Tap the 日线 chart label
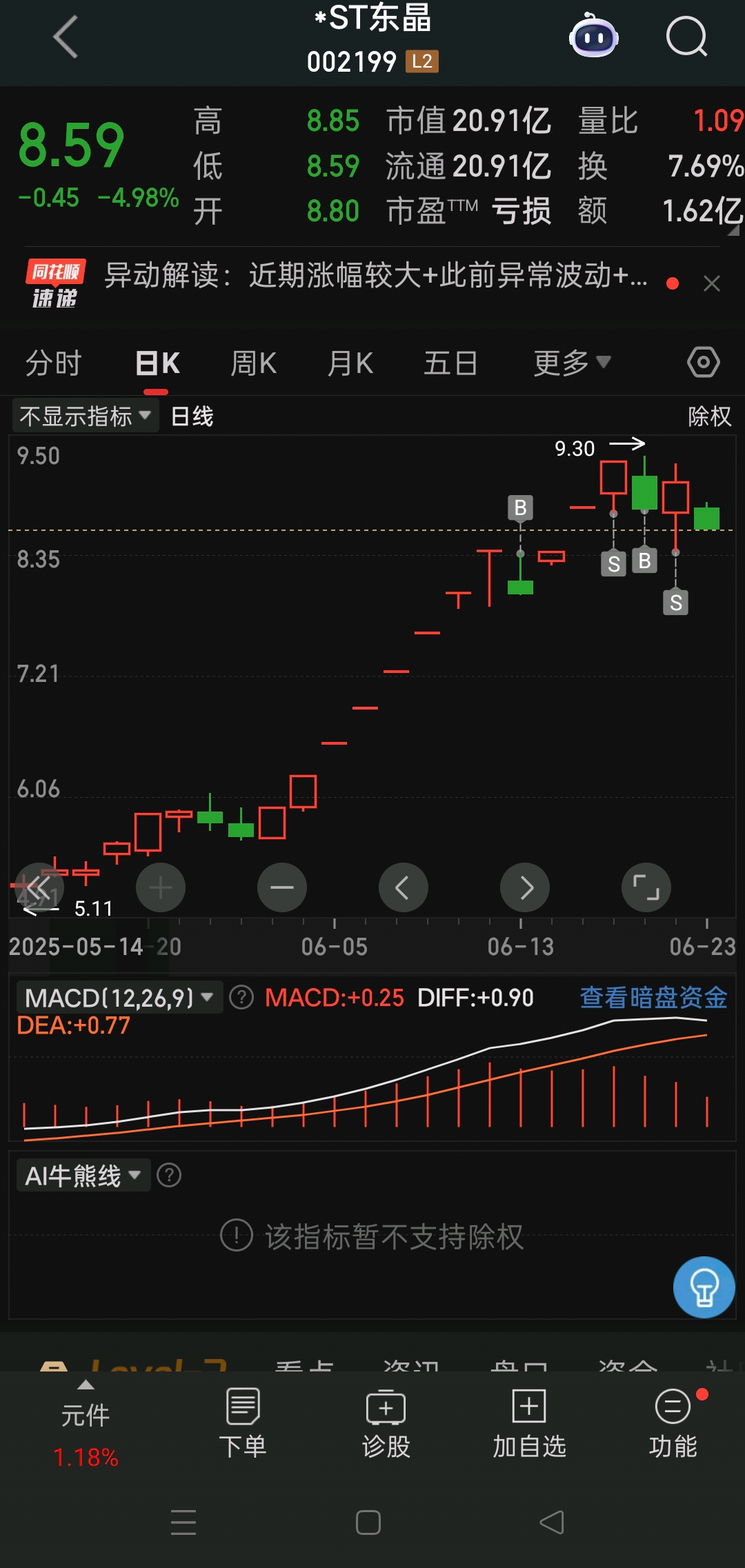Screen dimensions: 745x1568 (192, 416)
